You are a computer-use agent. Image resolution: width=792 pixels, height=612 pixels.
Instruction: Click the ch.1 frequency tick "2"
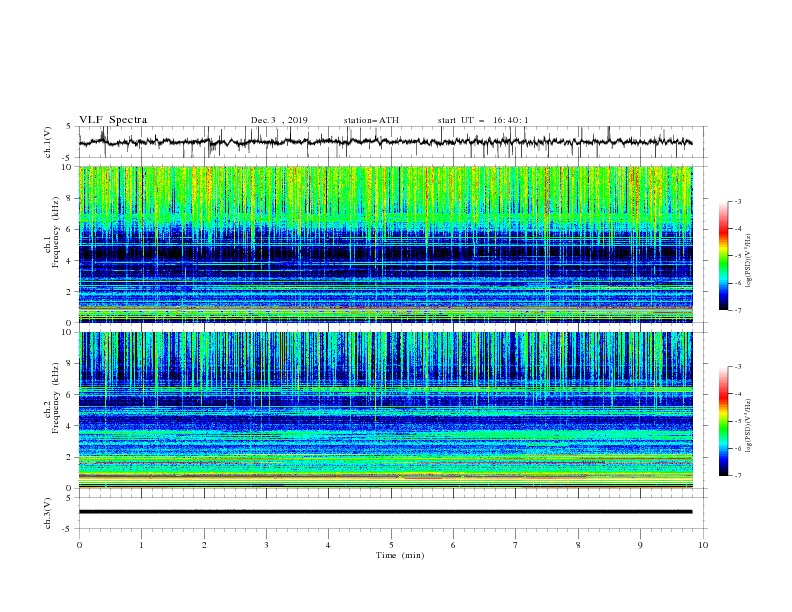point(70,292)
